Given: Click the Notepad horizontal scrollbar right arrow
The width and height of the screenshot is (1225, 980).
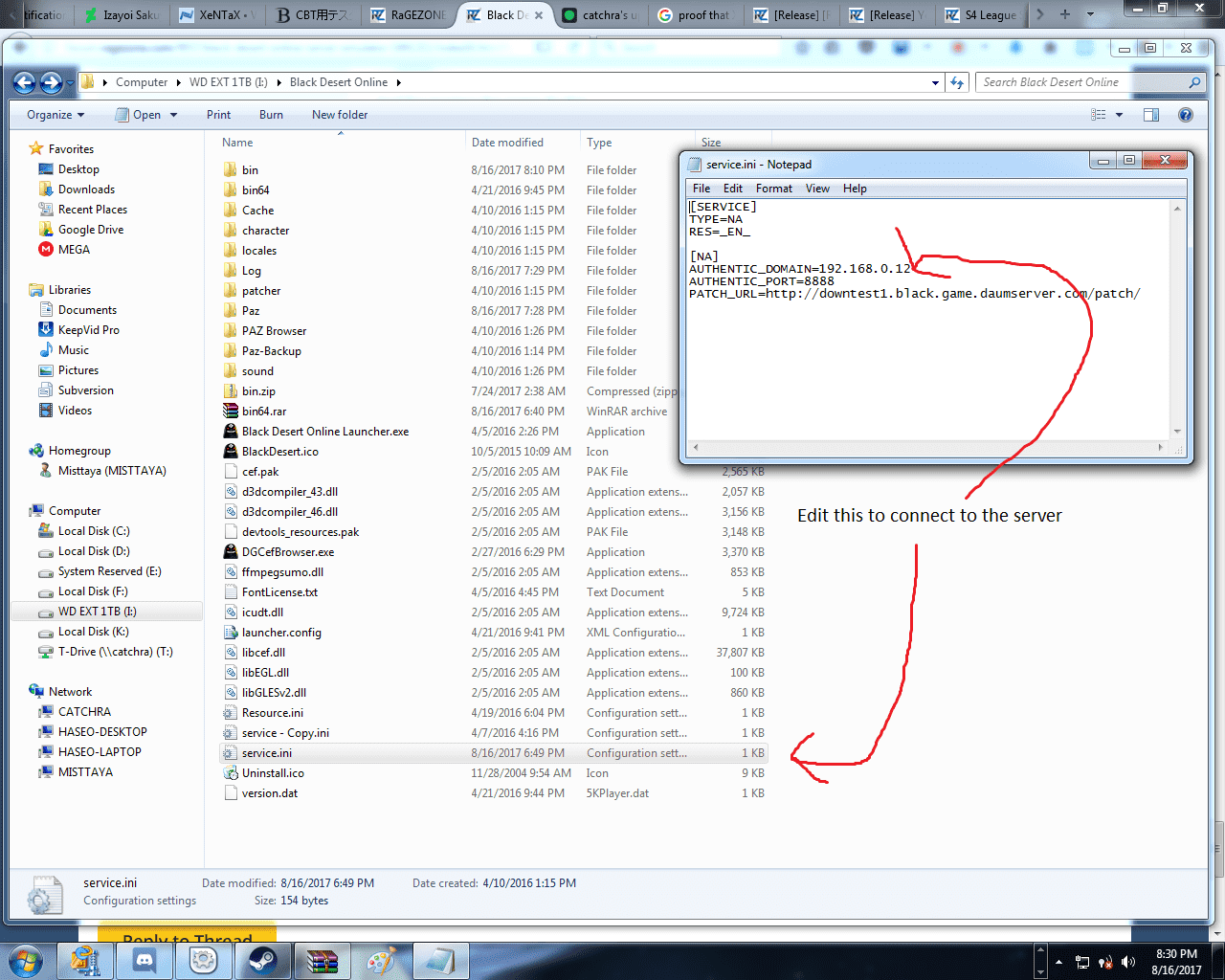Looking at the screenshot, I should tap(1161, 447).
